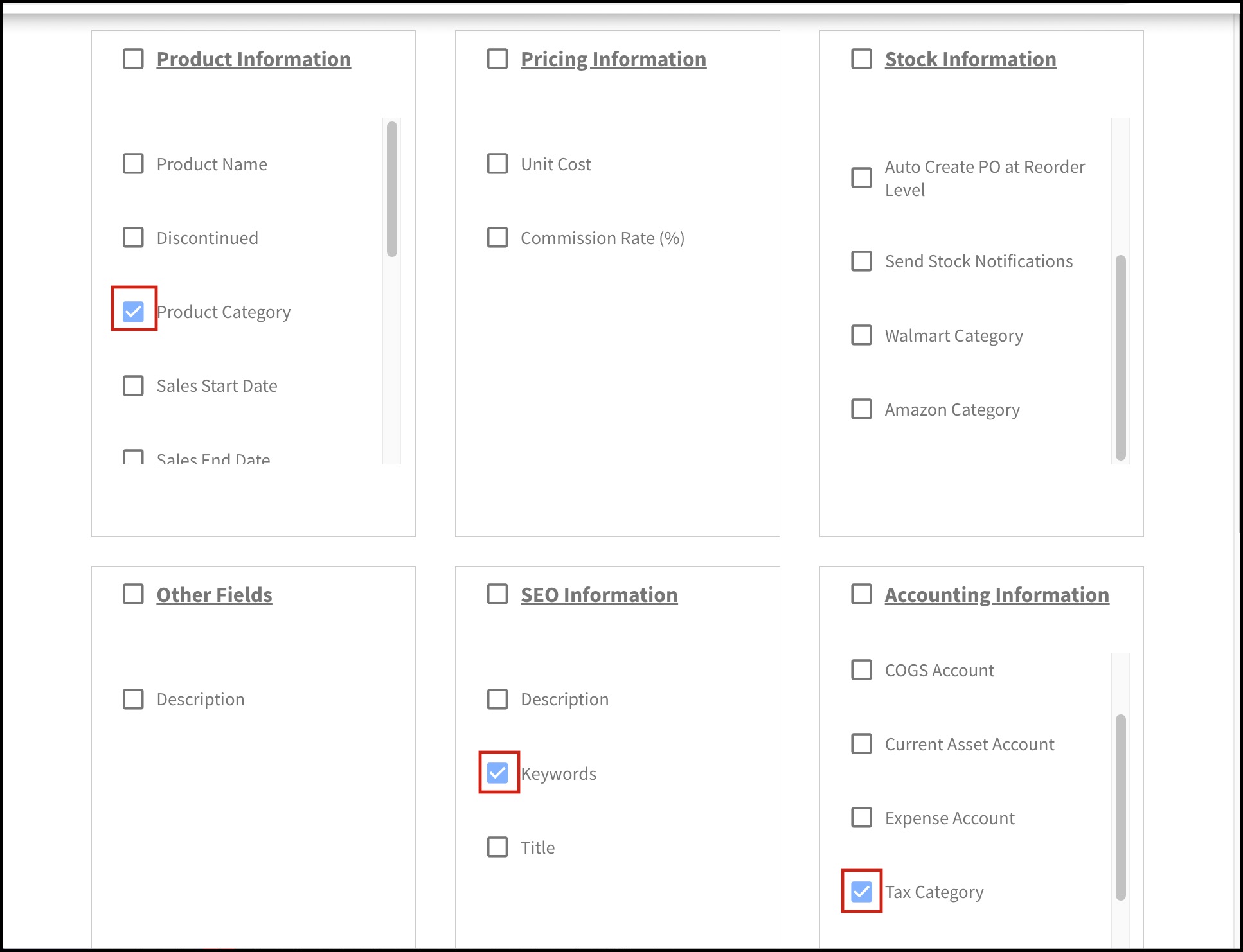The image size is (1243, 952).
Task: Tick the Discontinued checkbox
Action: point(133,238)
